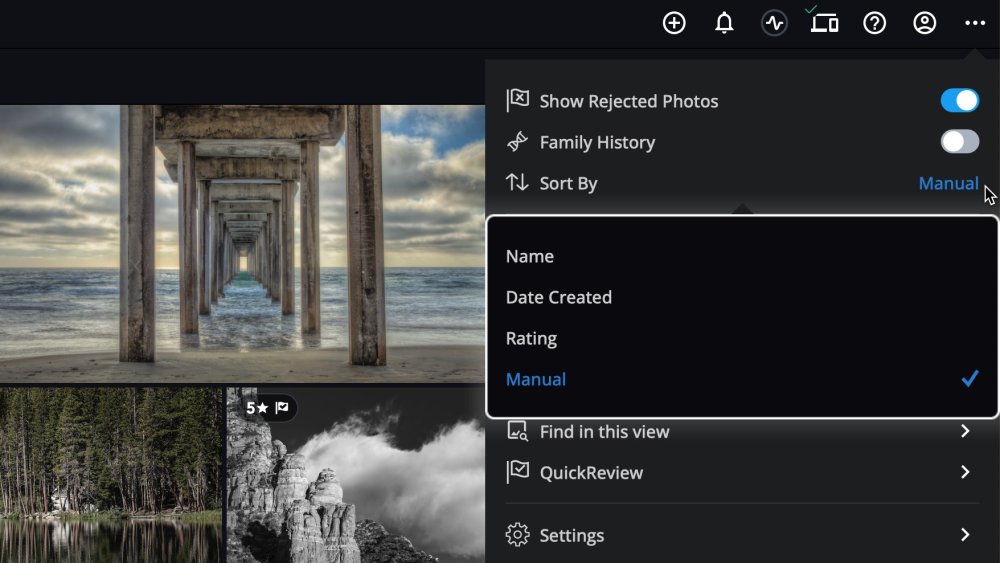Select Rating in the sort list
The width and height of the screenshot is (1000, 563).
tap(531, 338)
